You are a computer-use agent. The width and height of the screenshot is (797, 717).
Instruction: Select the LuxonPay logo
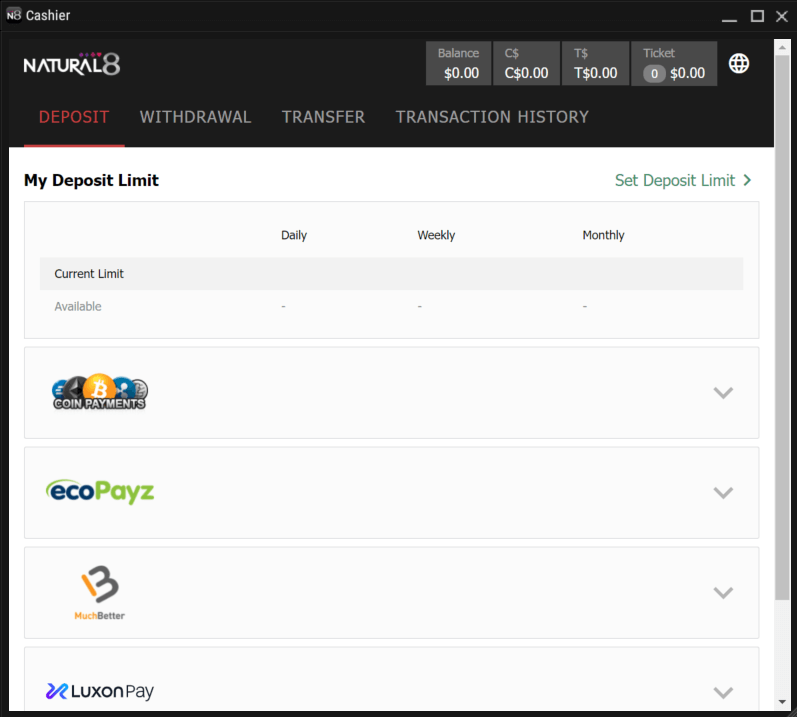tap(100, 691)
